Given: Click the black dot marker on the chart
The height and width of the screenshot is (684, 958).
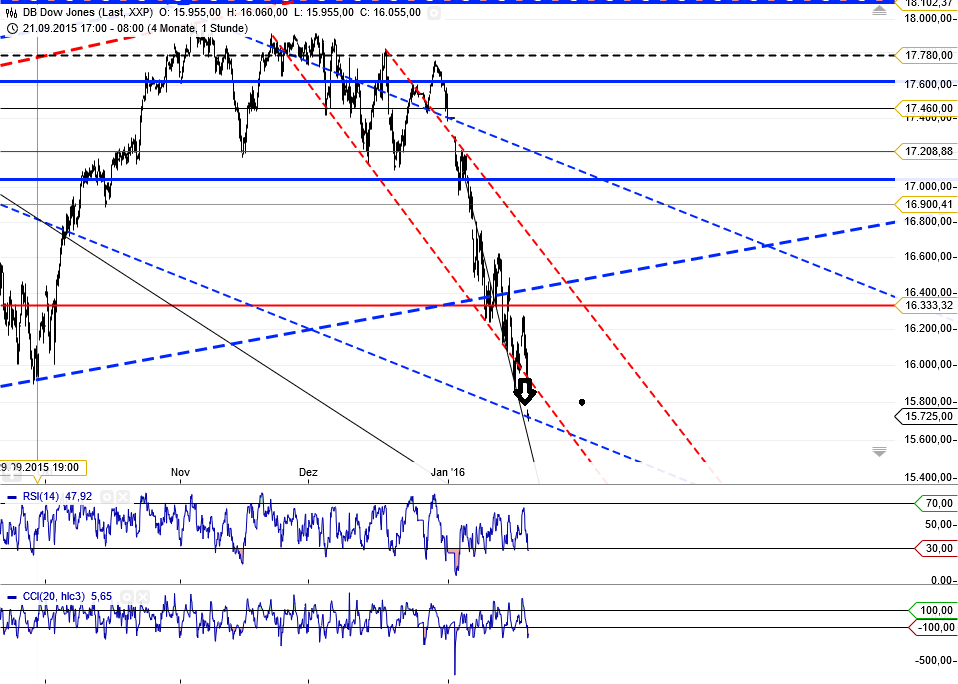Looking at the screenshot, I should click(582, 402).
